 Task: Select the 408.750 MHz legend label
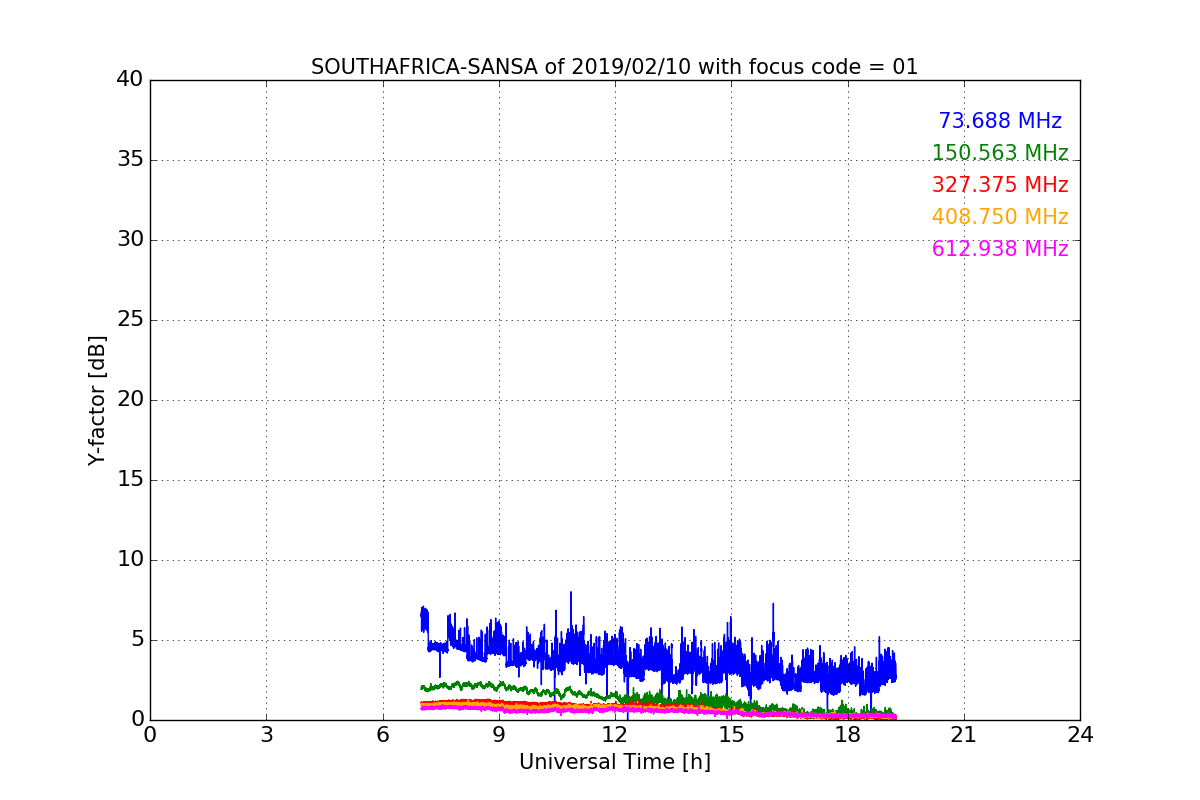[x=1000, y=217]
